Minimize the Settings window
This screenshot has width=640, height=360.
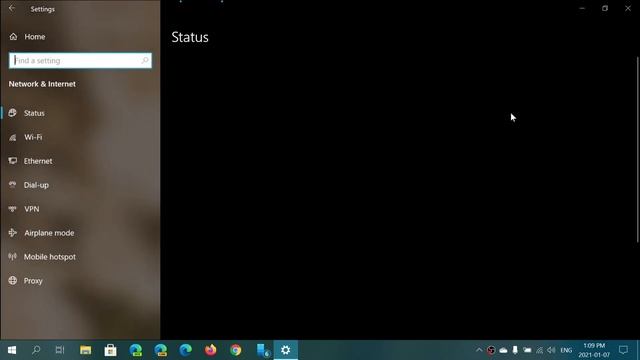(582, 8)
